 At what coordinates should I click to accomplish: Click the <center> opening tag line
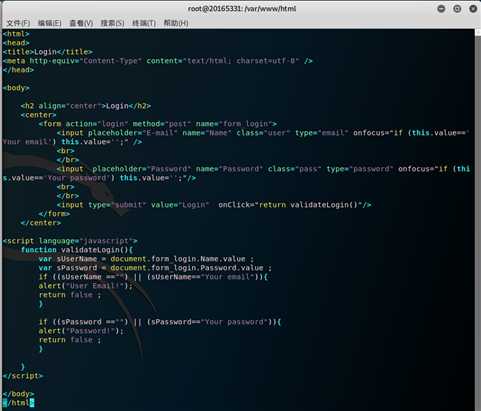tap(38, 115)
